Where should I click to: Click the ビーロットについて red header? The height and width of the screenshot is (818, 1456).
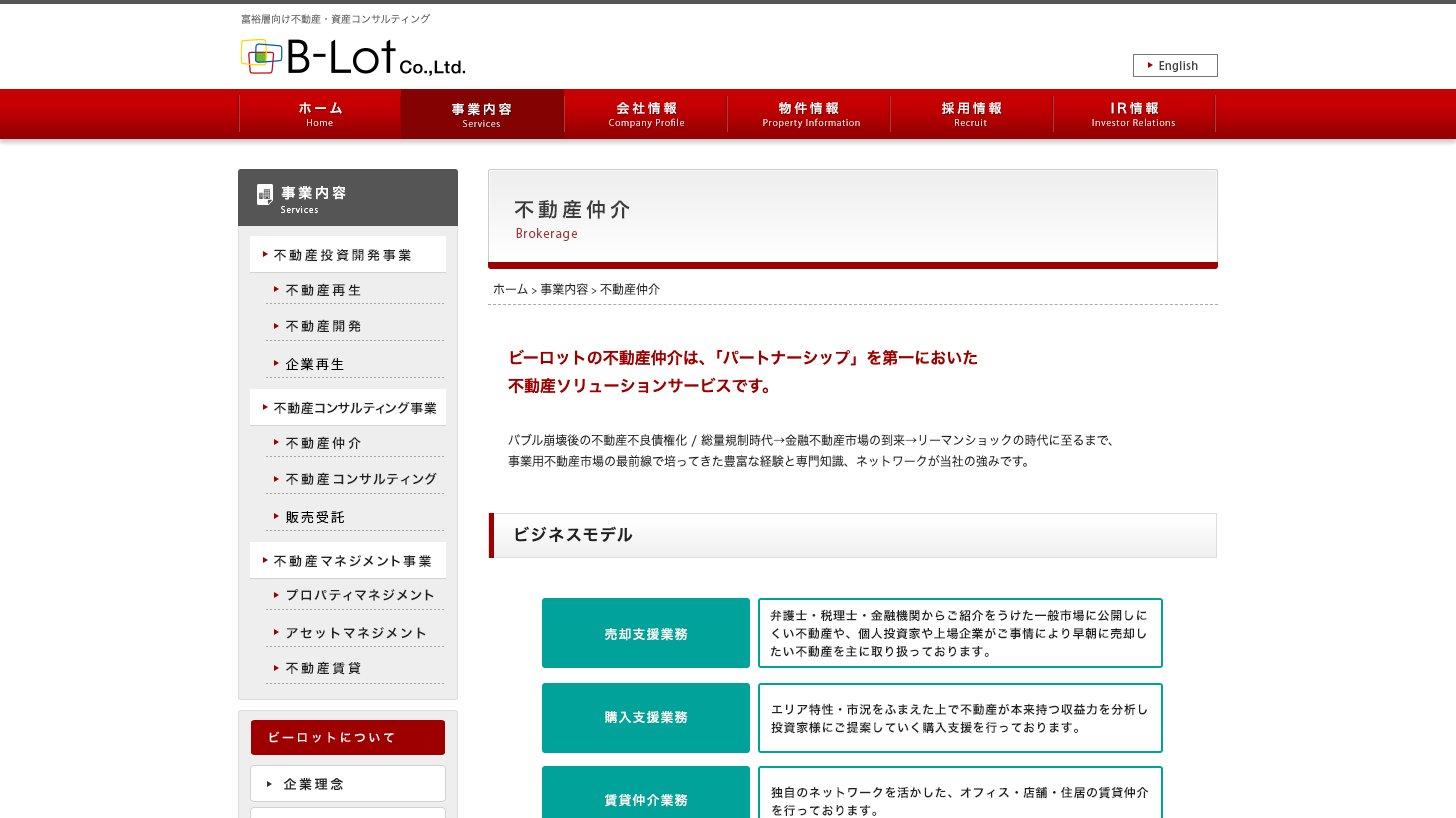(348, 737)
